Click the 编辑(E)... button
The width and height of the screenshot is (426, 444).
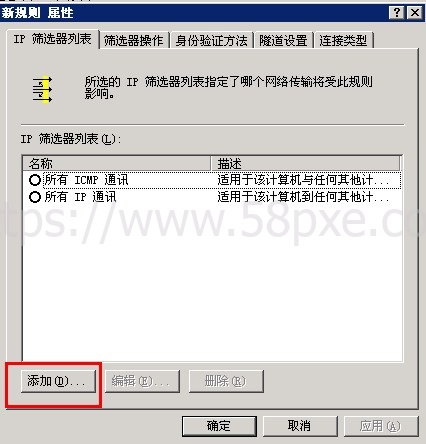tap(142, 381)
